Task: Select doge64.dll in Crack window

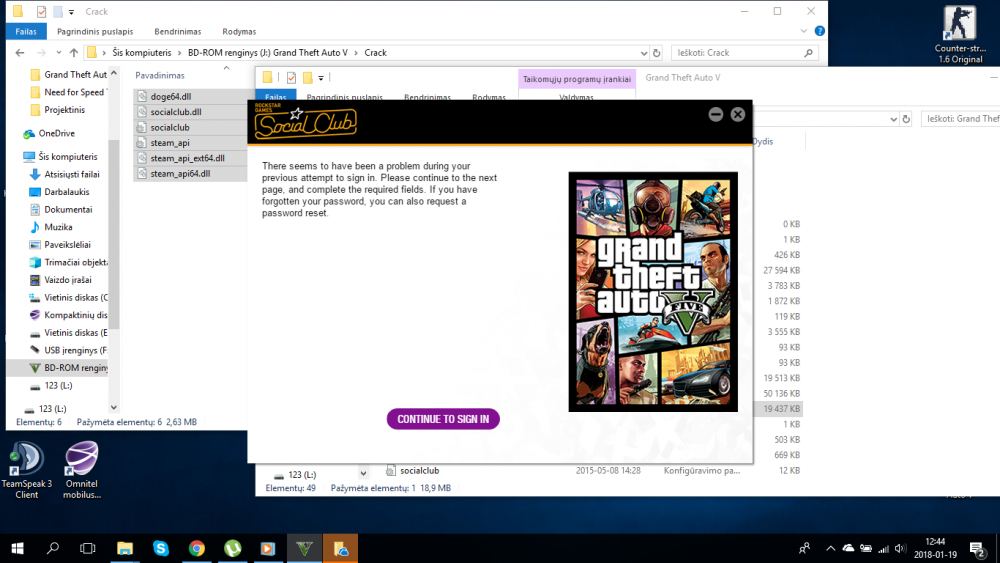Action: (x=171, y=96)
